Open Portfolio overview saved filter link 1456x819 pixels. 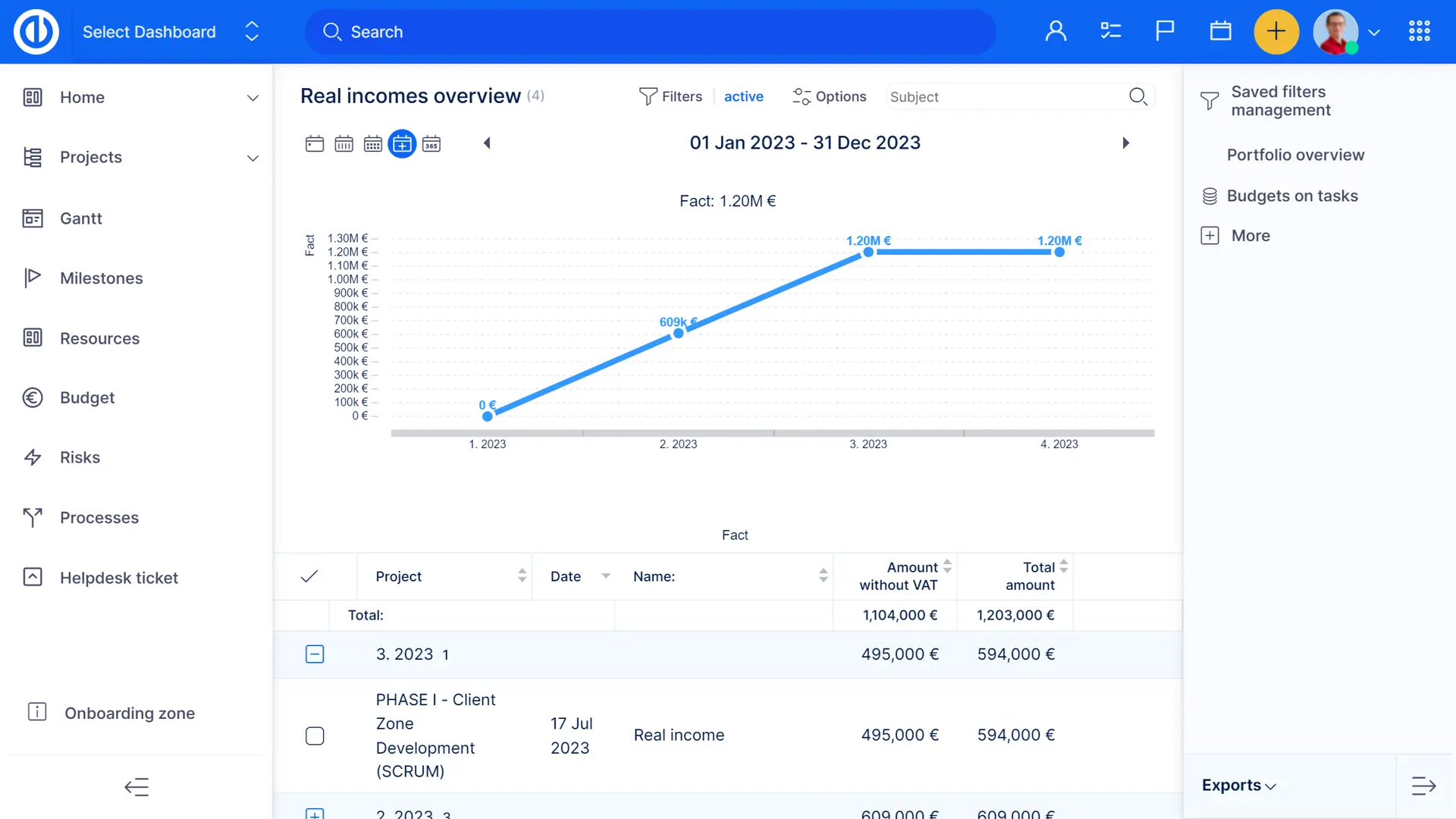click(x=1295, y=155)
